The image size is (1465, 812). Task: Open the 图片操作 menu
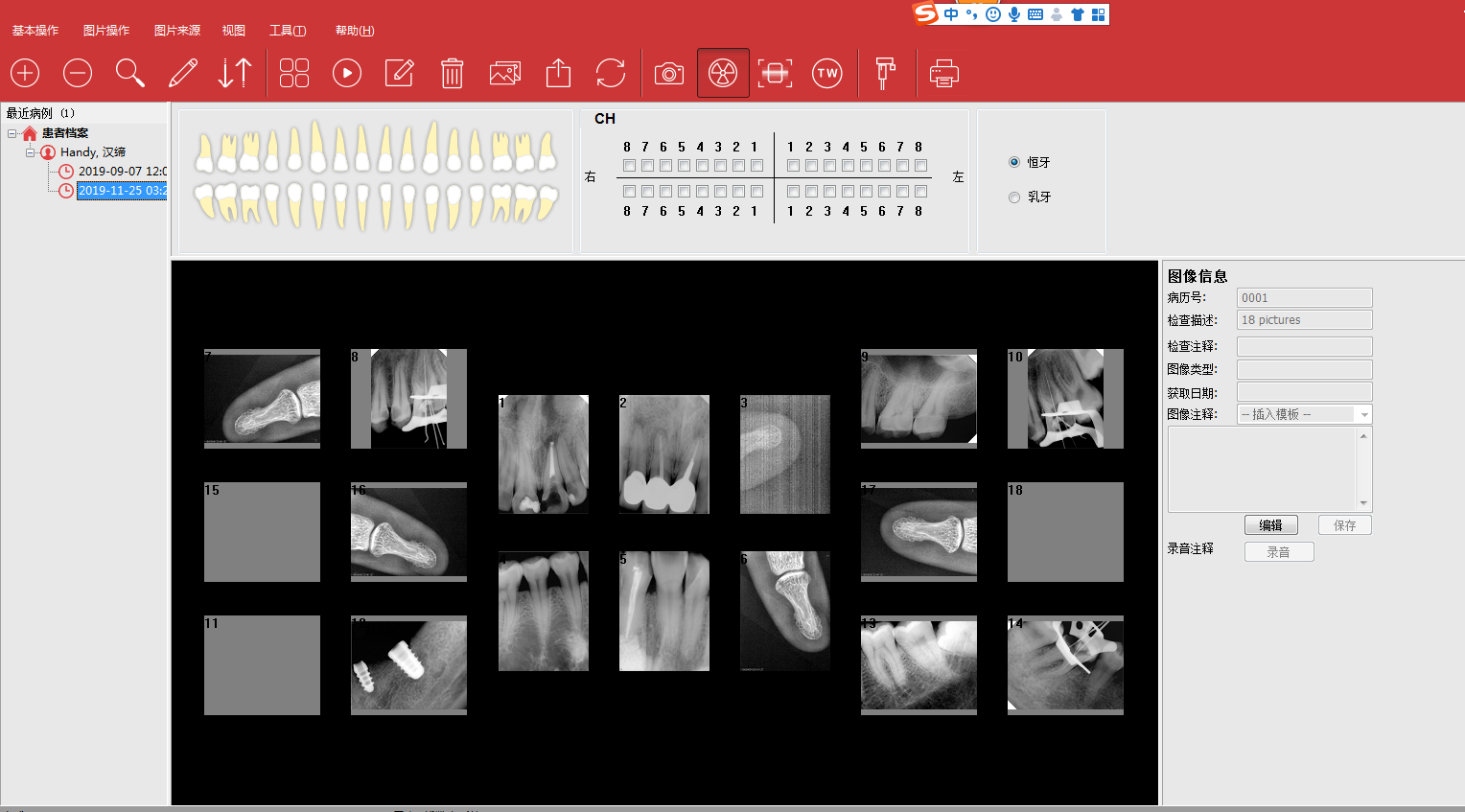click(x=106, y=31)
